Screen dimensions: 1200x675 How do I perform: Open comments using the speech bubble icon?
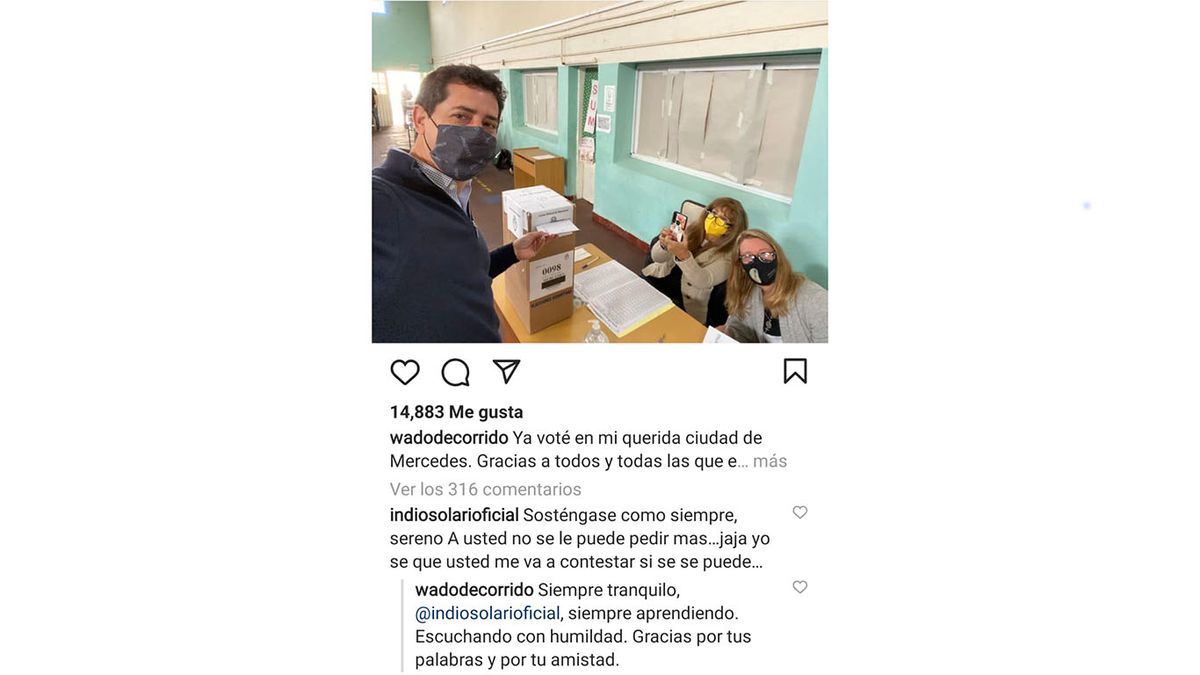click(x=455, y=372)
